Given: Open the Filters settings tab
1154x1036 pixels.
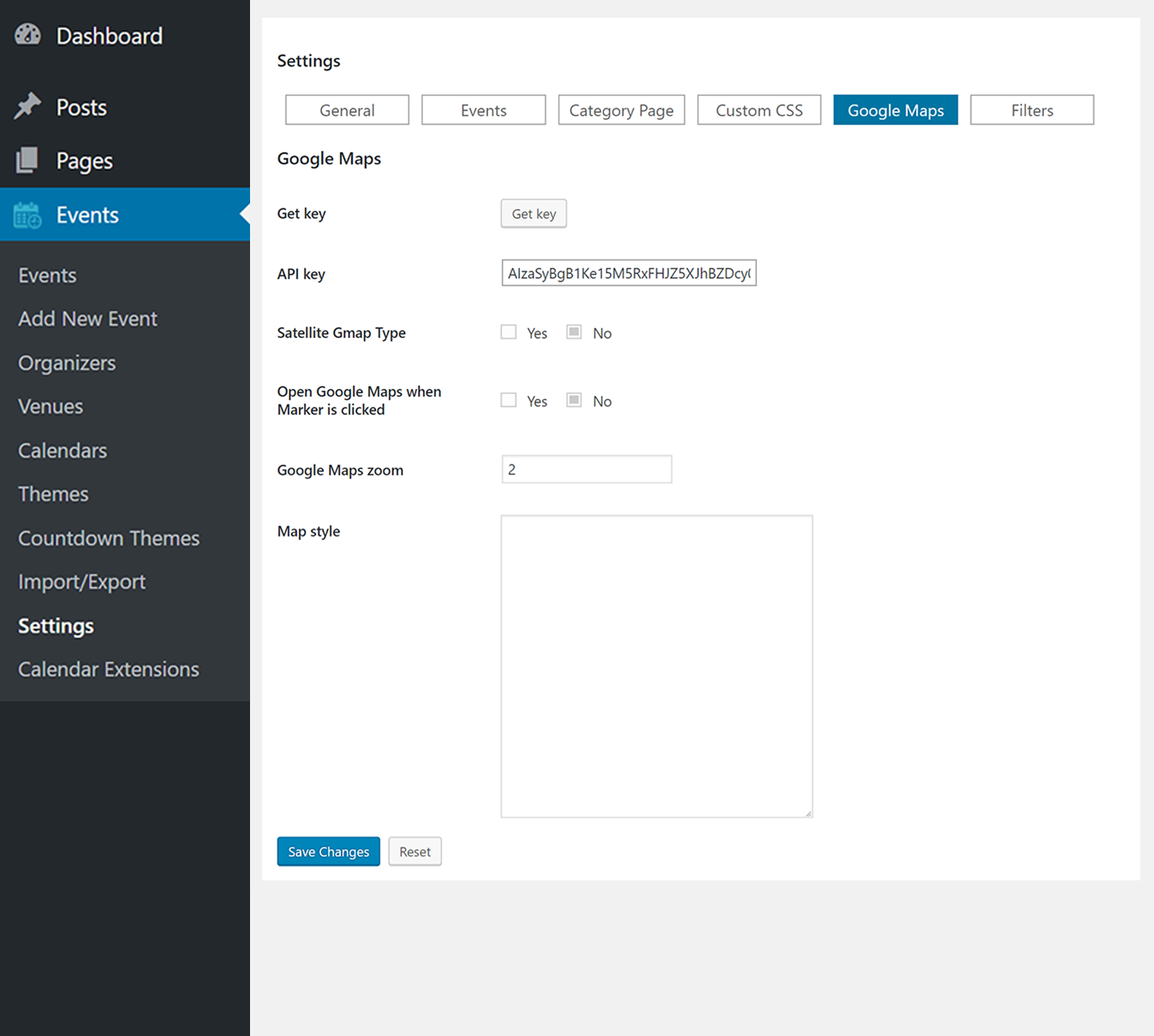Looking at the screenshot, I should [1031, 111].
